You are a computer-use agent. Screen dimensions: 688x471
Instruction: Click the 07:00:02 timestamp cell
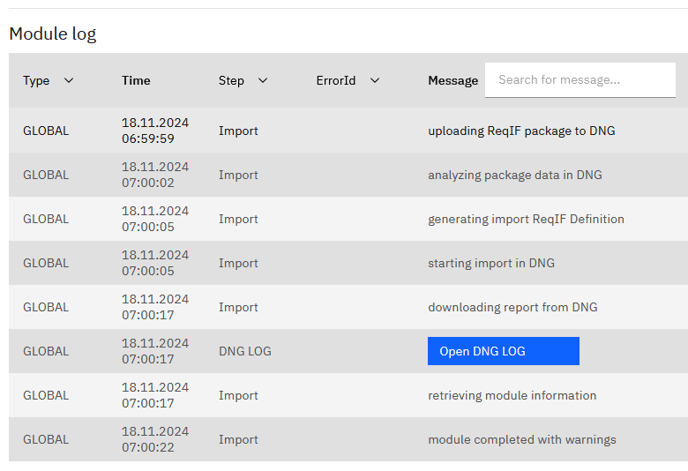[154, 175]
